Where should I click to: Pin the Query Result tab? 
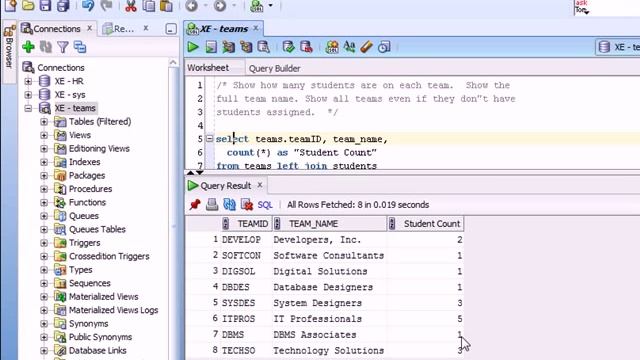tap(195, 204)
